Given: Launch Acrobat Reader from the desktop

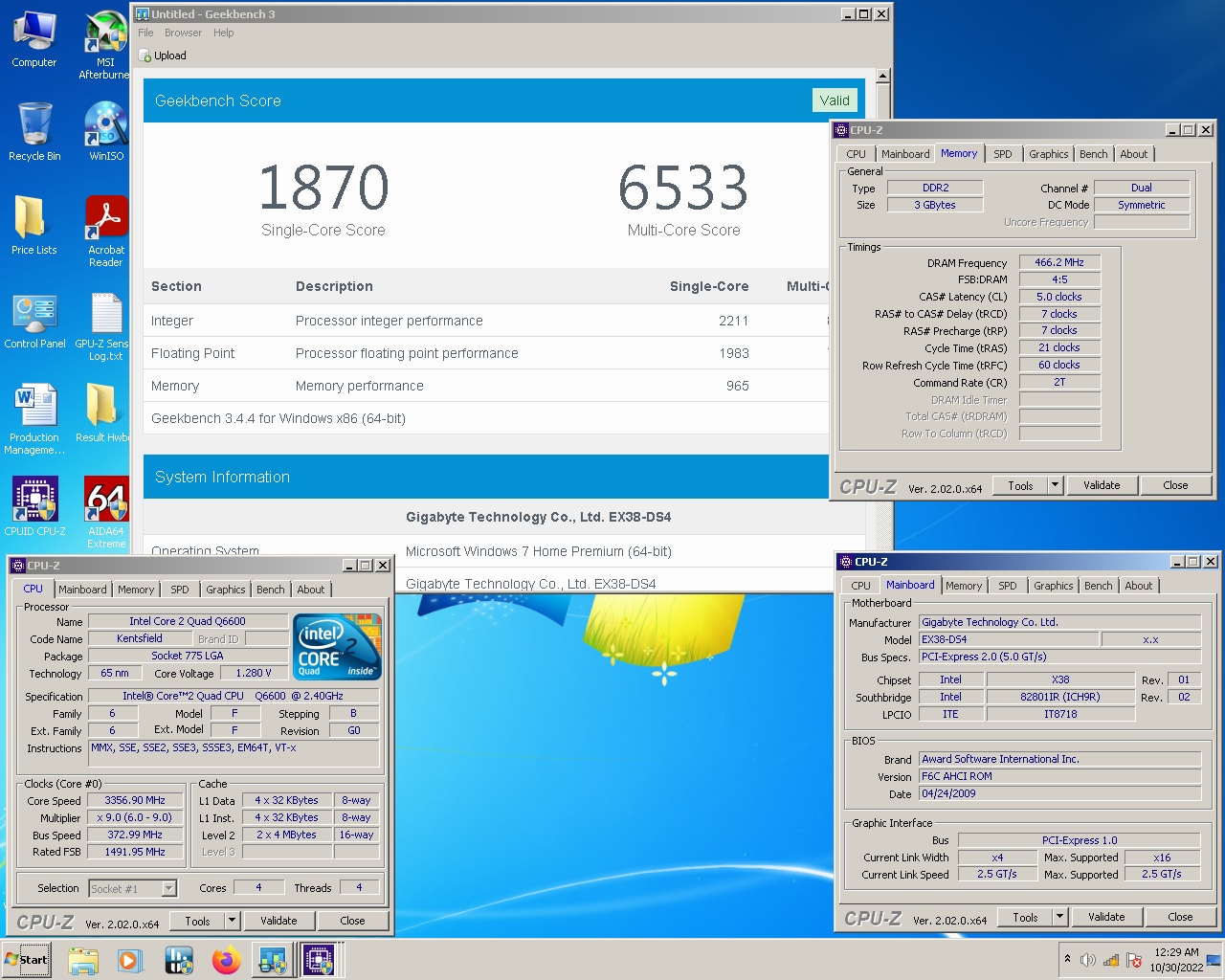Looking at the screenshot, I should [x=105, y=231].
